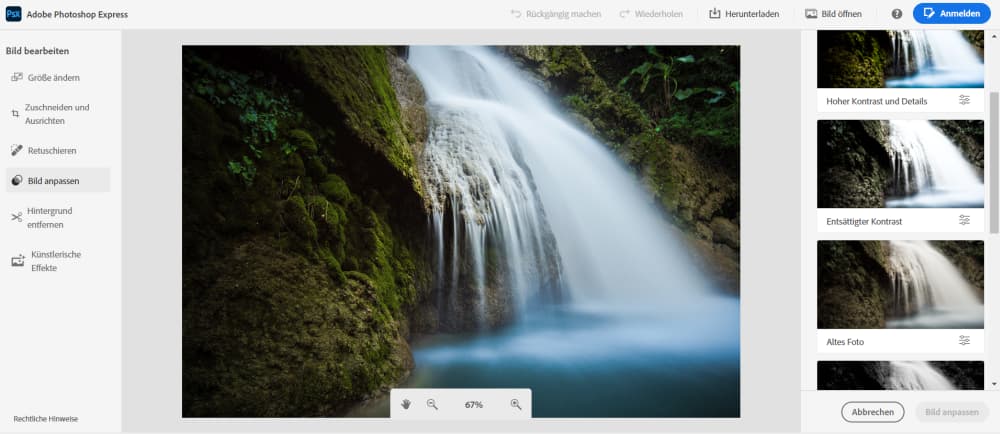The image size is (1000, 434).
Task: Click the Bild bearbeiten heading
Action: [x=38, y=51]
